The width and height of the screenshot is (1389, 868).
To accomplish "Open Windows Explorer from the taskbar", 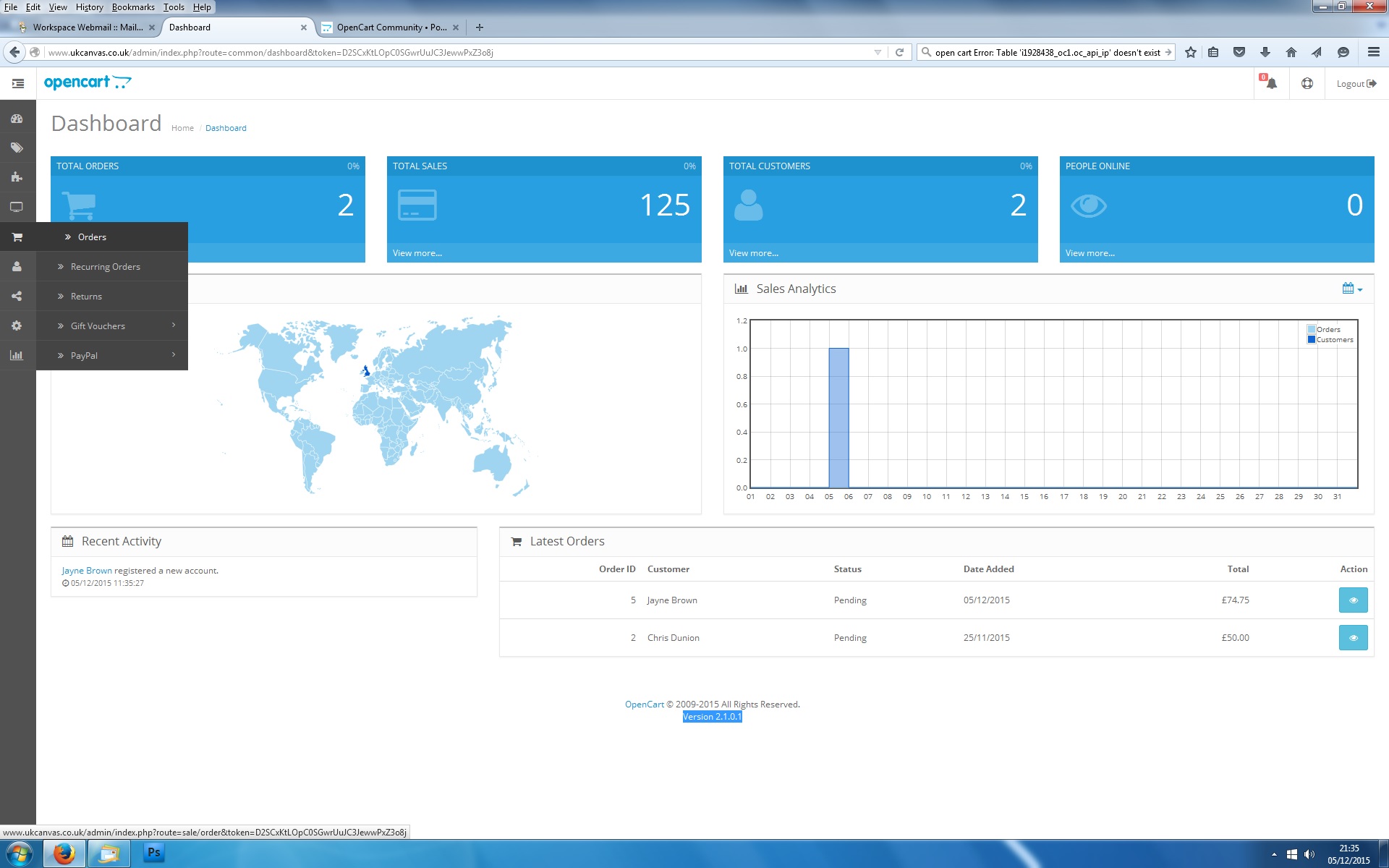I will tap(109, 854).
